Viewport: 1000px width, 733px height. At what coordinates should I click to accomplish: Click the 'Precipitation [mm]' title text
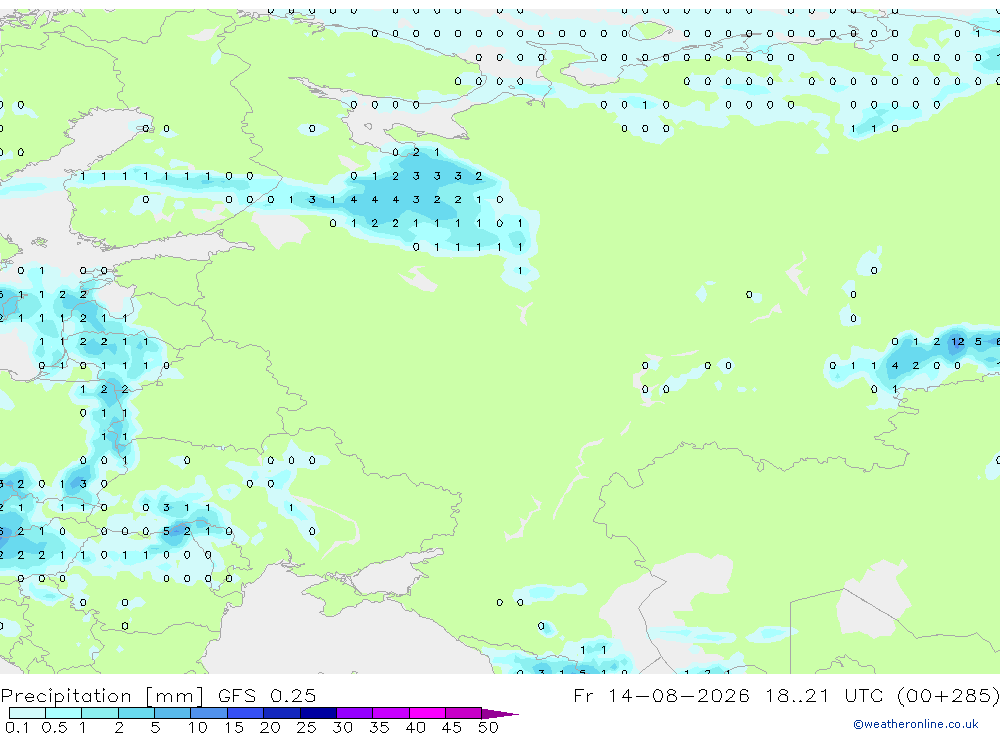(x=102, y=696)
